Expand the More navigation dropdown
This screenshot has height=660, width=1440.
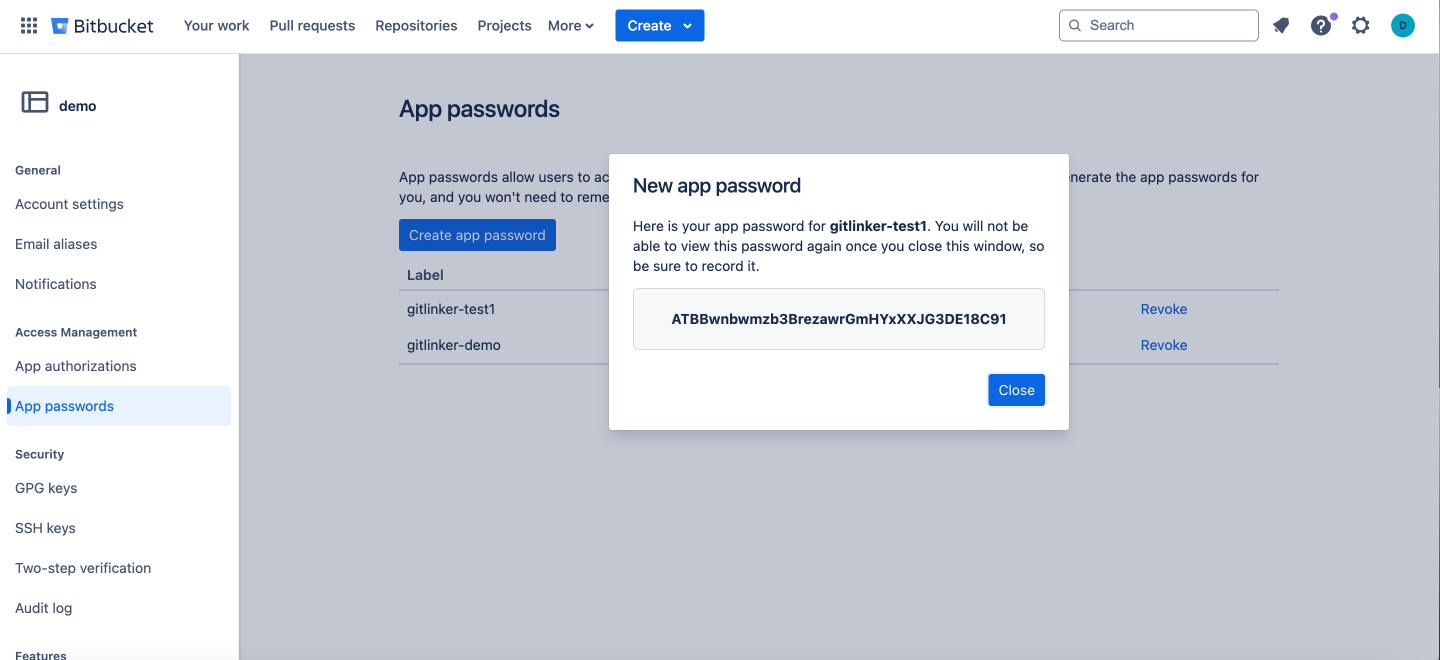click(571, 26)
